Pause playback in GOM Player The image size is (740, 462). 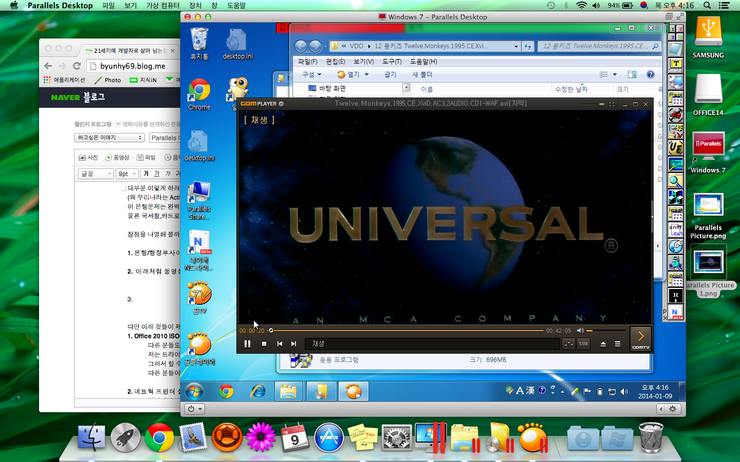pyautogui.click(x=247, y=344)
